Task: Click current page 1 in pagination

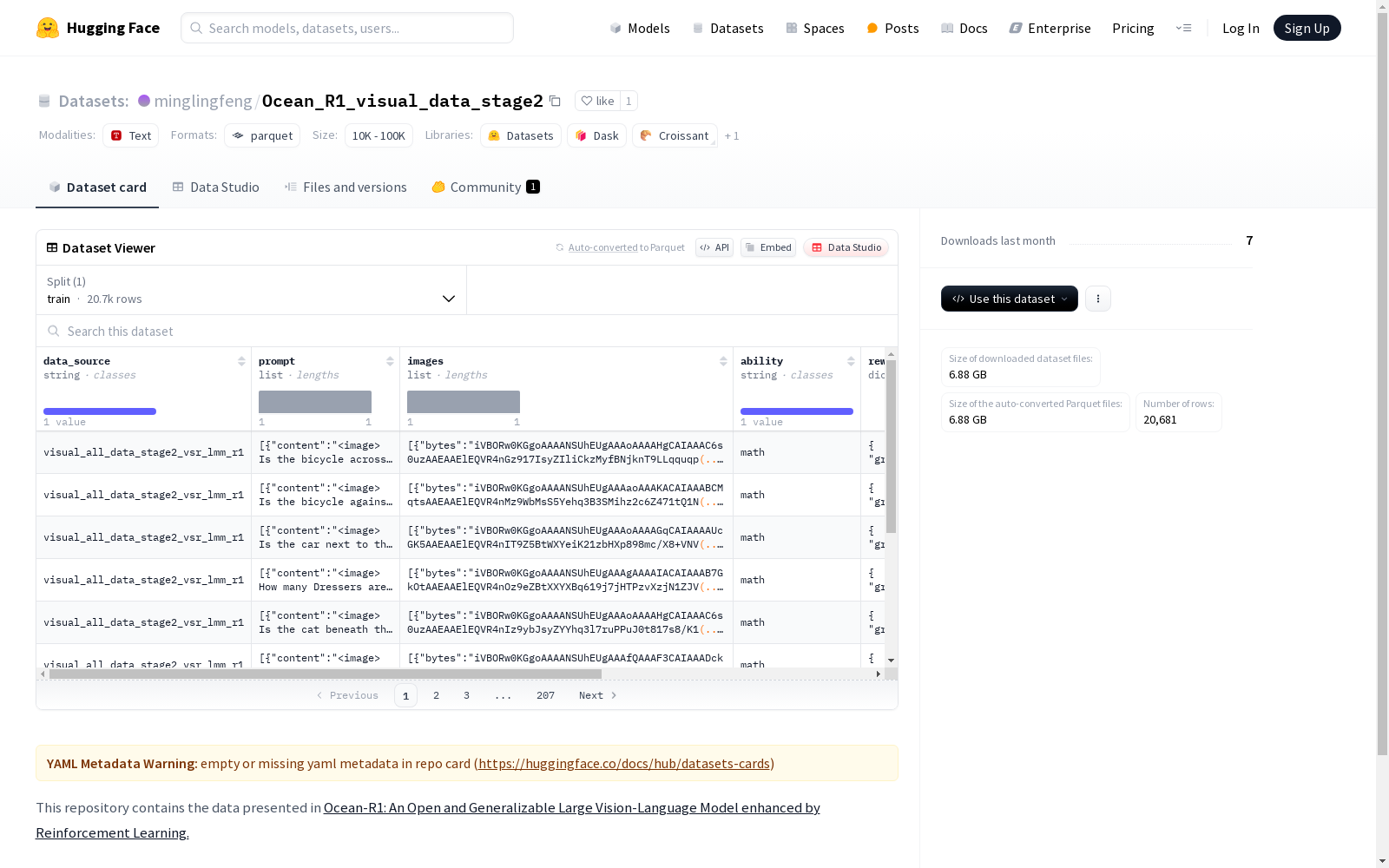Action: [x=405, y=695]
